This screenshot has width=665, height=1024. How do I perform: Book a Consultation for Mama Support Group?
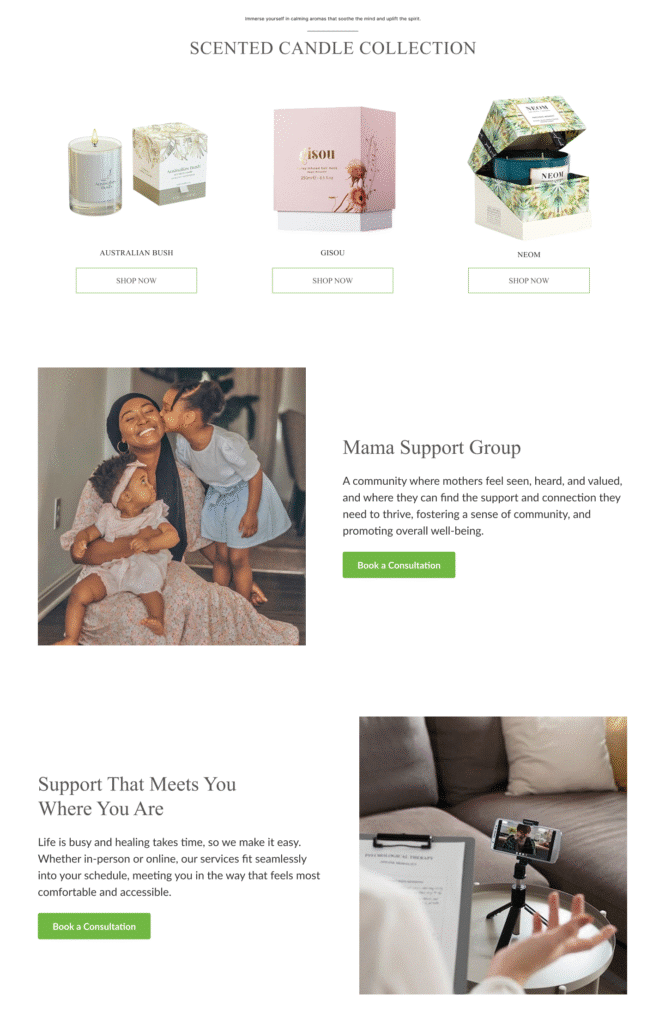(x=398, y=565)
